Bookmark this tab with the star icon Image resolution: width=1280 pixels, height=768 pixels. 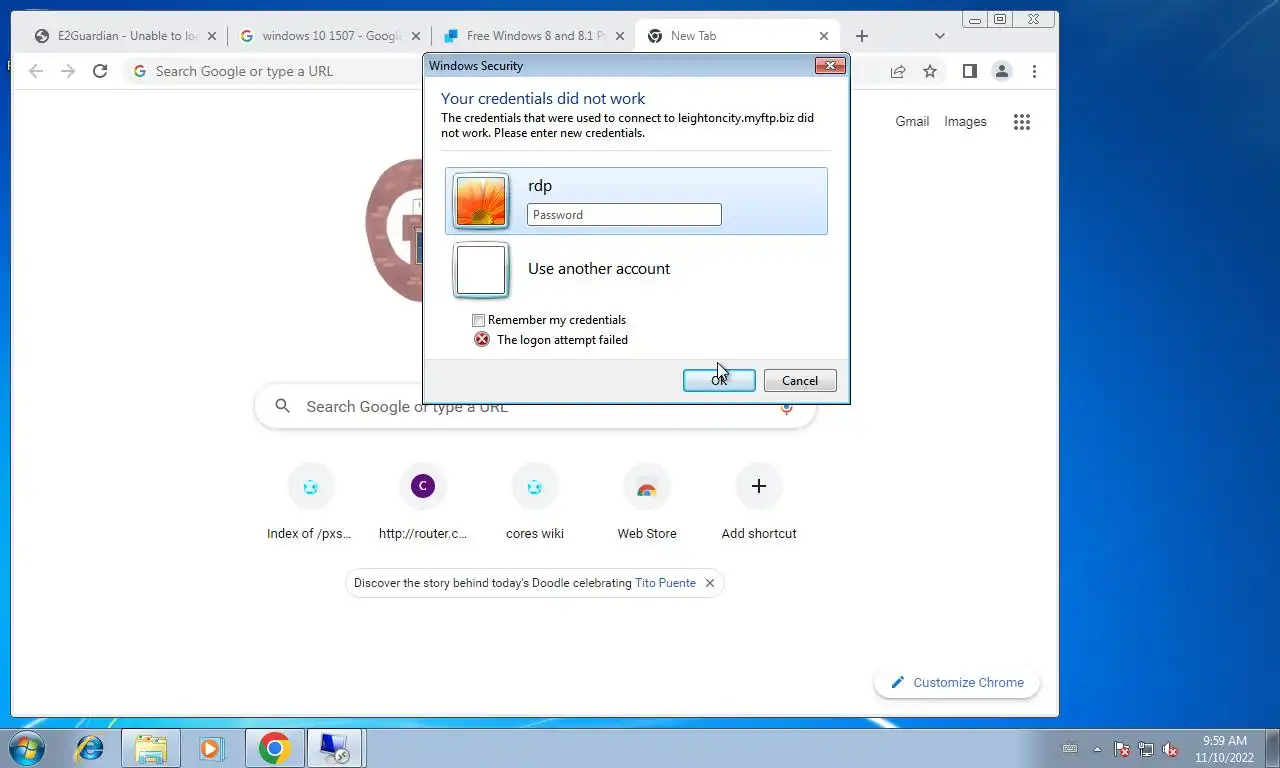[930, 71]
